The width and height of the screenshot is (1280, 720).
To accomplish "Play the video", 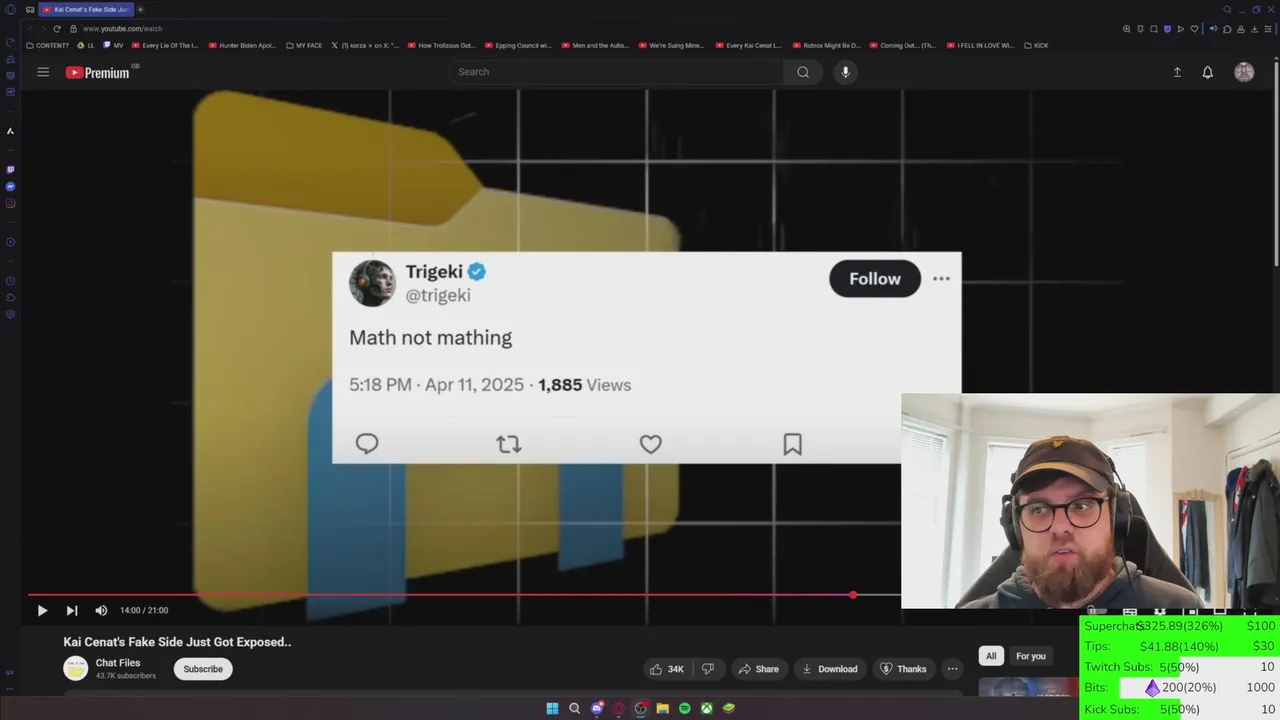I will [x=42, y=610].
